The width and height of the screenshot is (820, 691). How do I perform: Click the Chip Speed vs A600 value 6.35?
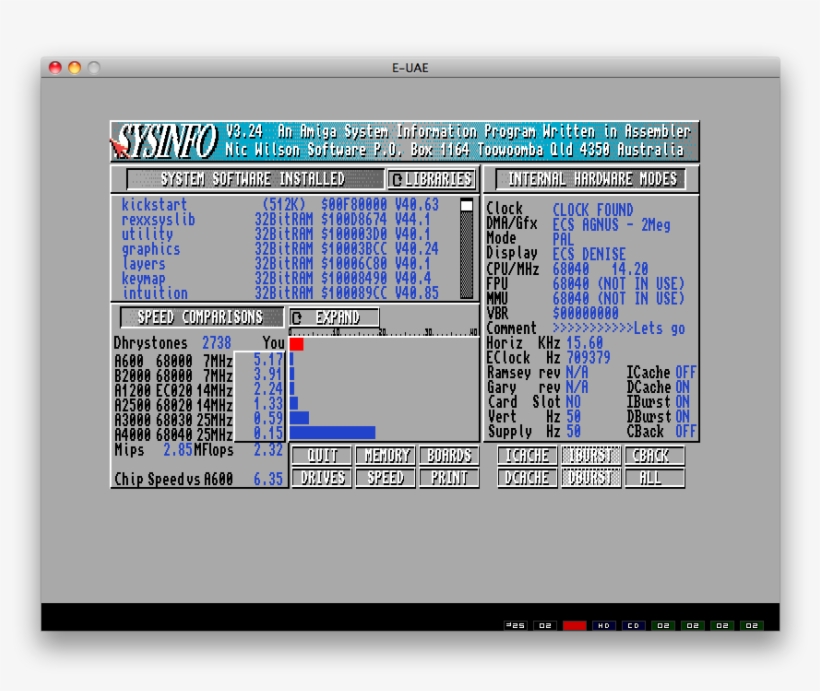click(268, 479)
